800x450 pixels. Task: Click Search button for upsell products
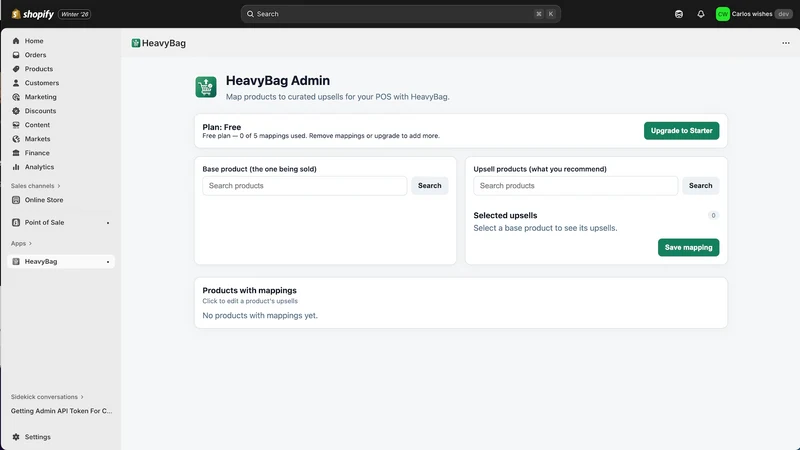pyautogui.click(x=701, y=186)
